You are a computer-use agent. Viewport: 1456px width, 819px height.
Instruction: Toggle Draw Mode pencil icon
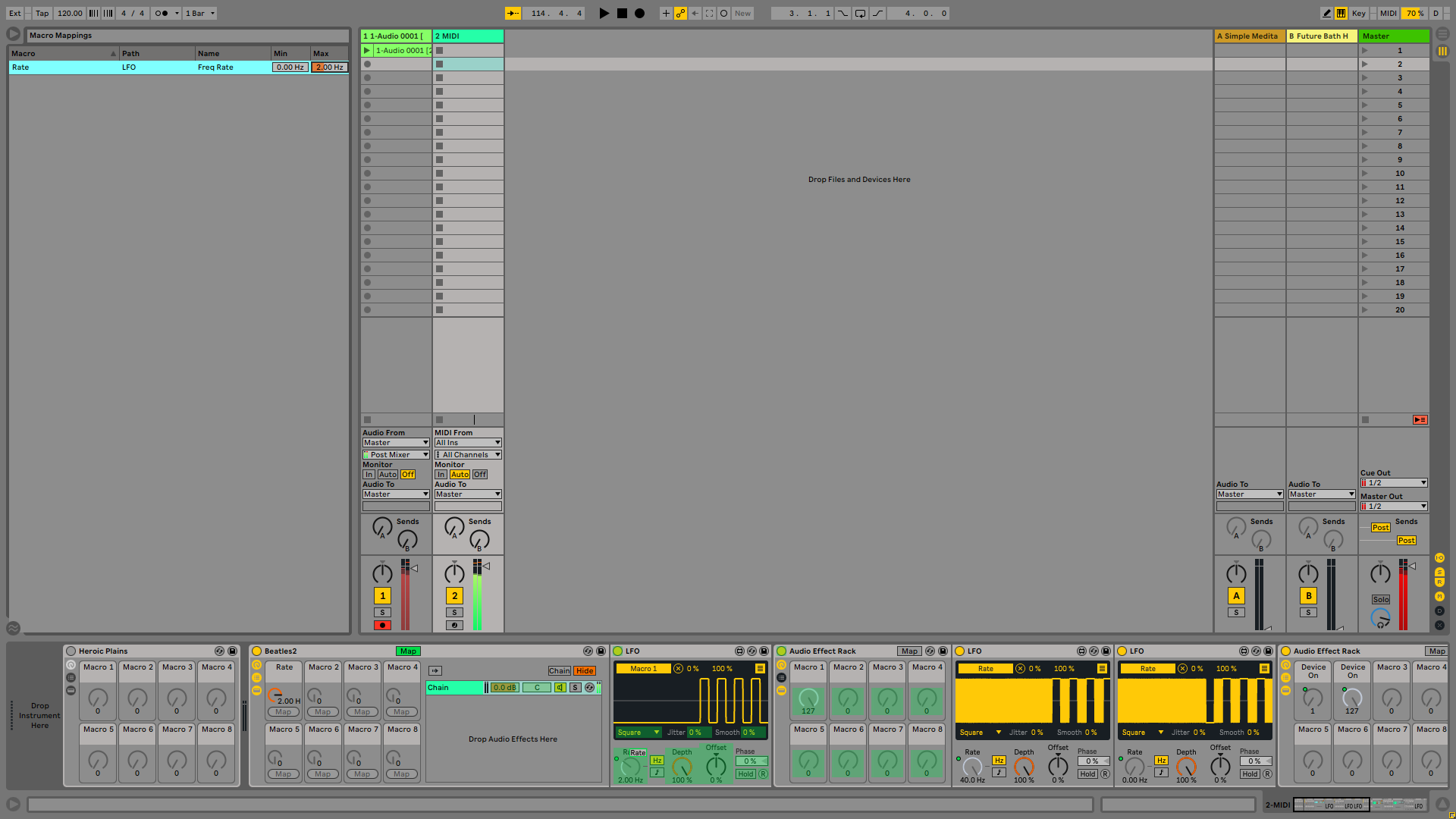pos(1326,13)
